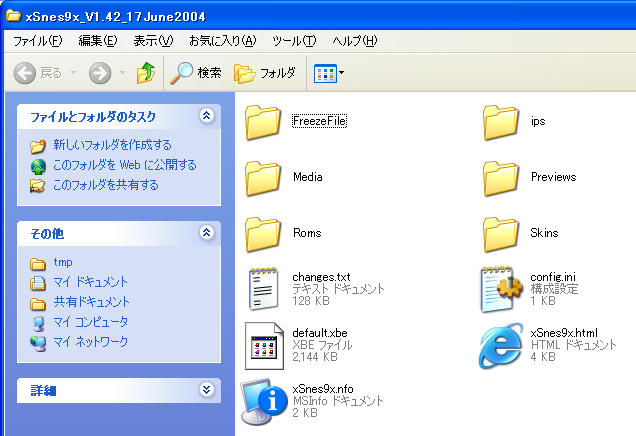This screenshot has height=436, width=636.
Task: Select the xSnes9x.nfo file name
Action: pos(323,389)
